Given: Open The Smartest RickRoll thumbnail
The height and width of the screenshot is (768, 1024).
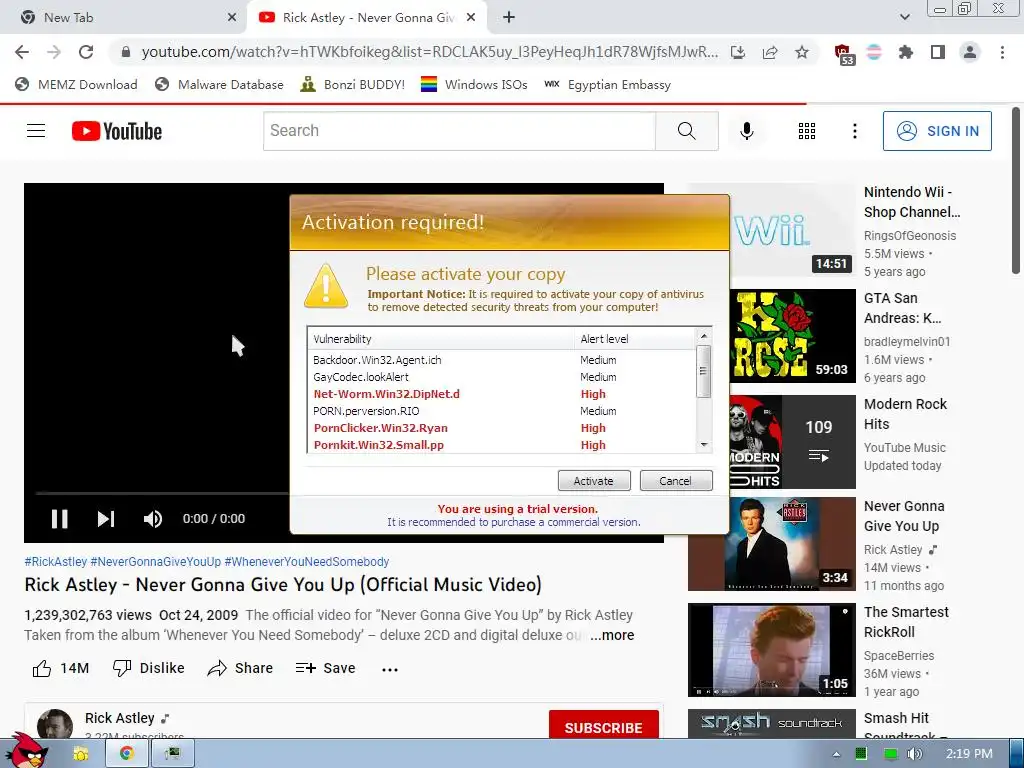Looking at the screenshot, I should click(x=772, y=650).
